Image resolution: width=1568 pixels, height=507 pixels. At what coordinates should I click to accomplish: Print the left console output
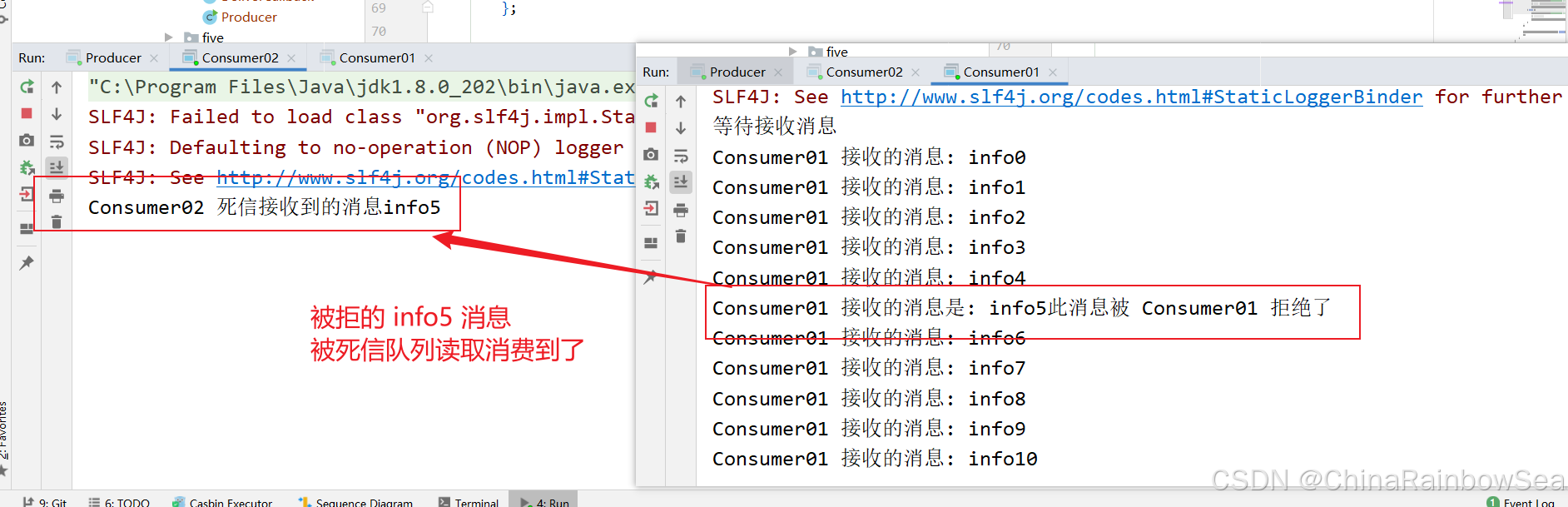click(x=57, y=196)
